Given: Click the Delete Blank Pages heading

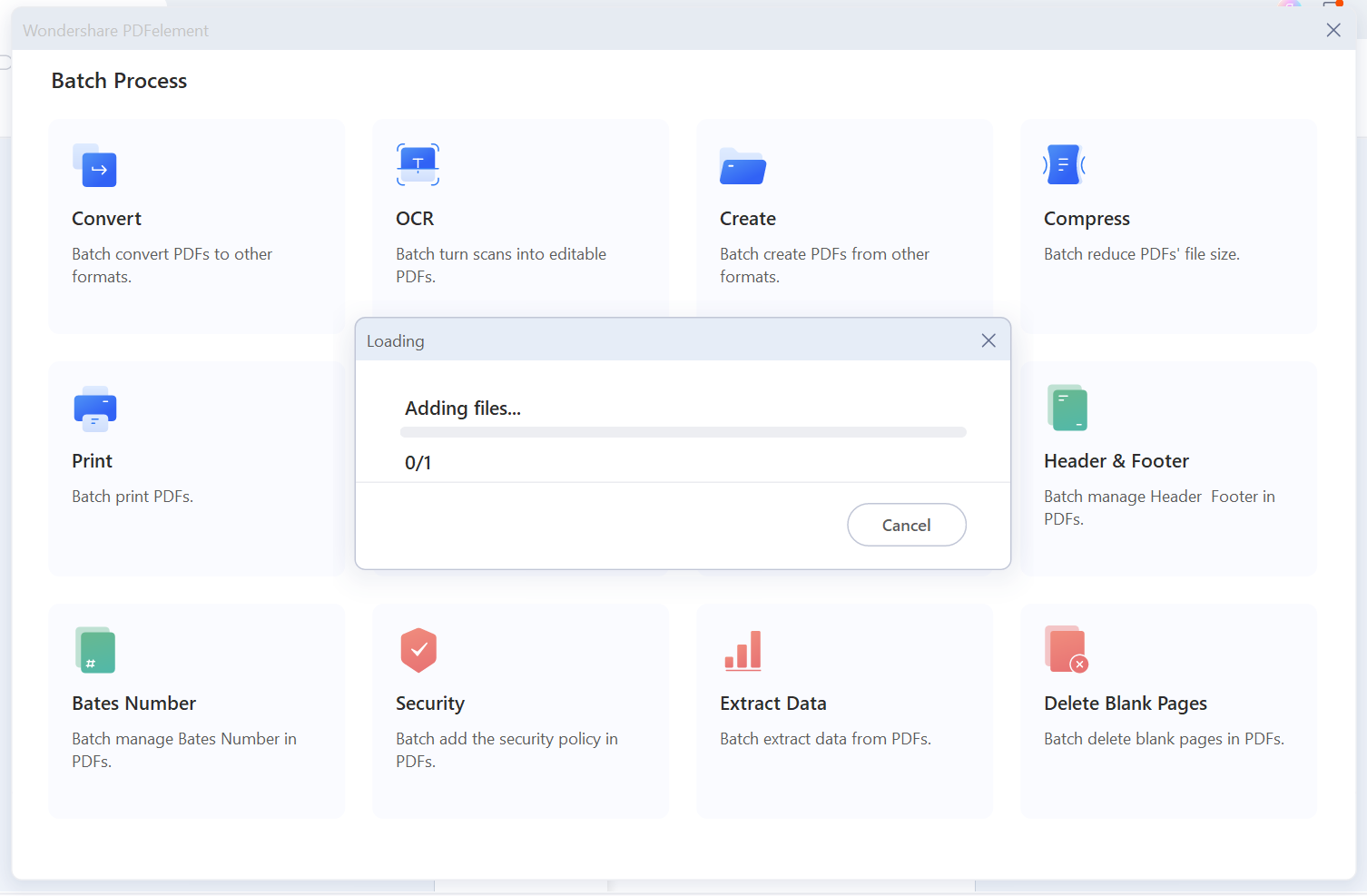Looking at the screenshot, I should (x=1125, y=704).
